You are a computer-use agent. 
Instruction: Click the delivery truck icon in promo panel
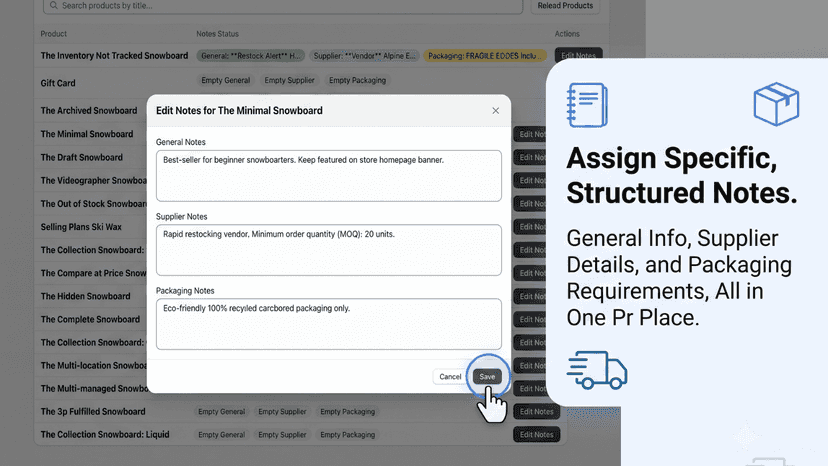point(597,370)
